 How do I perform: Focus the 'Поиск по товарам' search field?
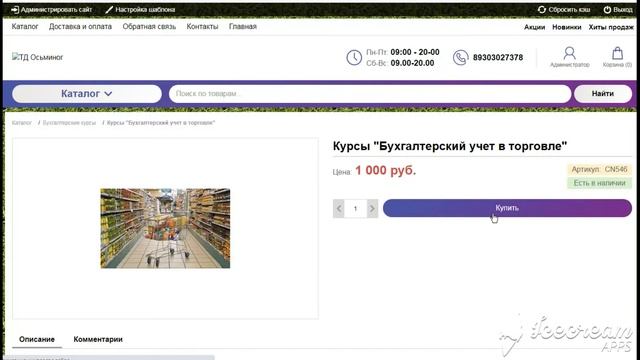coord(370,94)
